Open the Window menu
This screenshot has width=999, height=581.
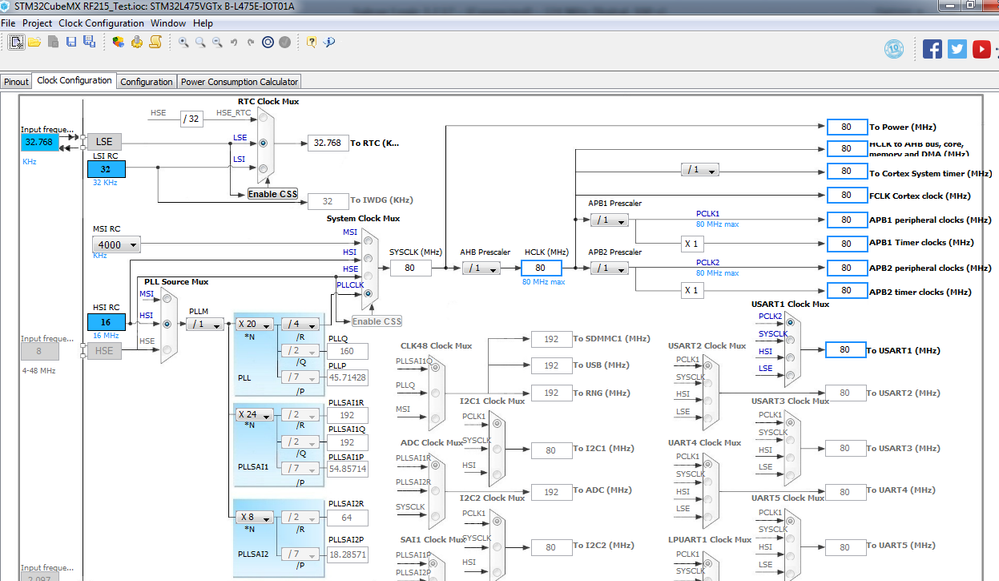click(x=168, y=23)
